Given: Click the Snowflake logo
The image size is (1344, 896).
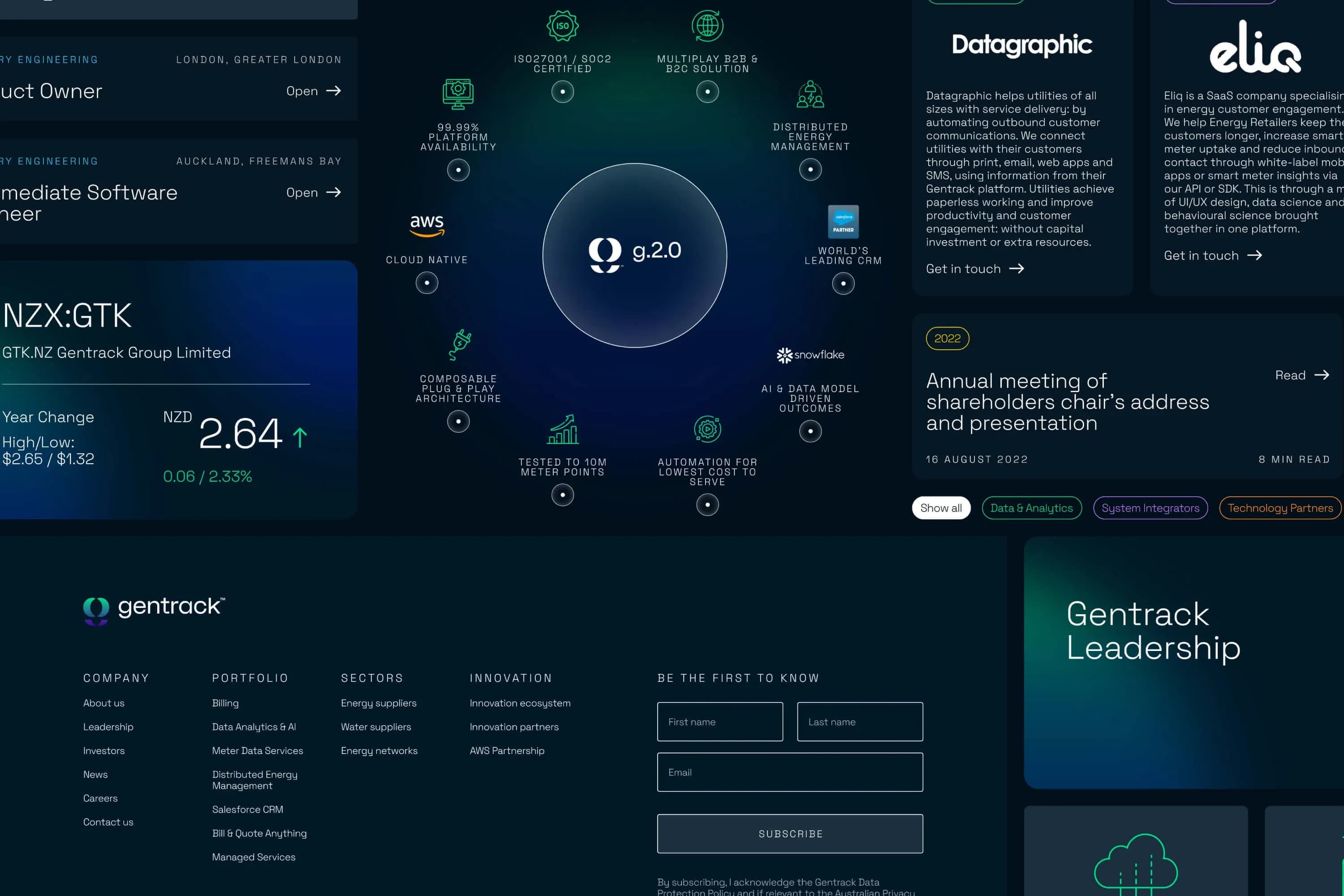Looking at the screenshot, I should tap(810, 355).
